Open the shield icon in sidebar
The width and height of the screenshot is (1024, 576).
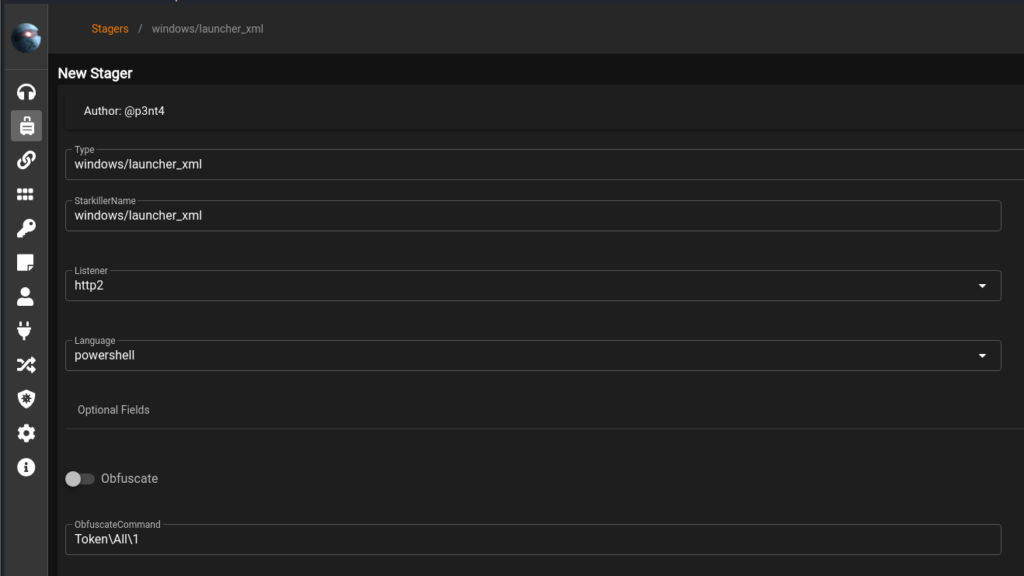(26, 398)
